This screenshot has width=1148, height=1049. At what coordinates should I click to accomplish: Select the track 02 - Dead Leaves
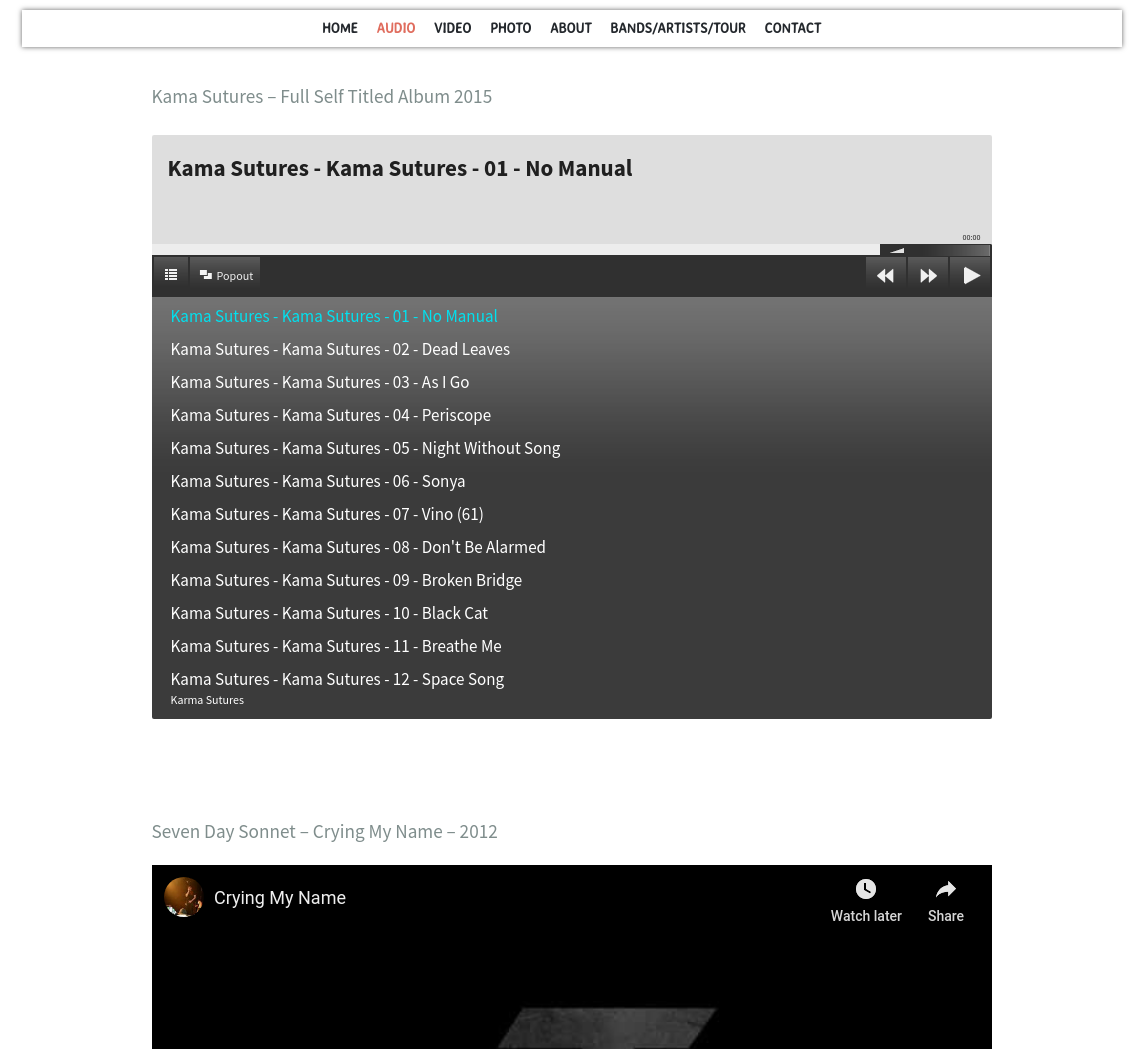pos(340,349)
